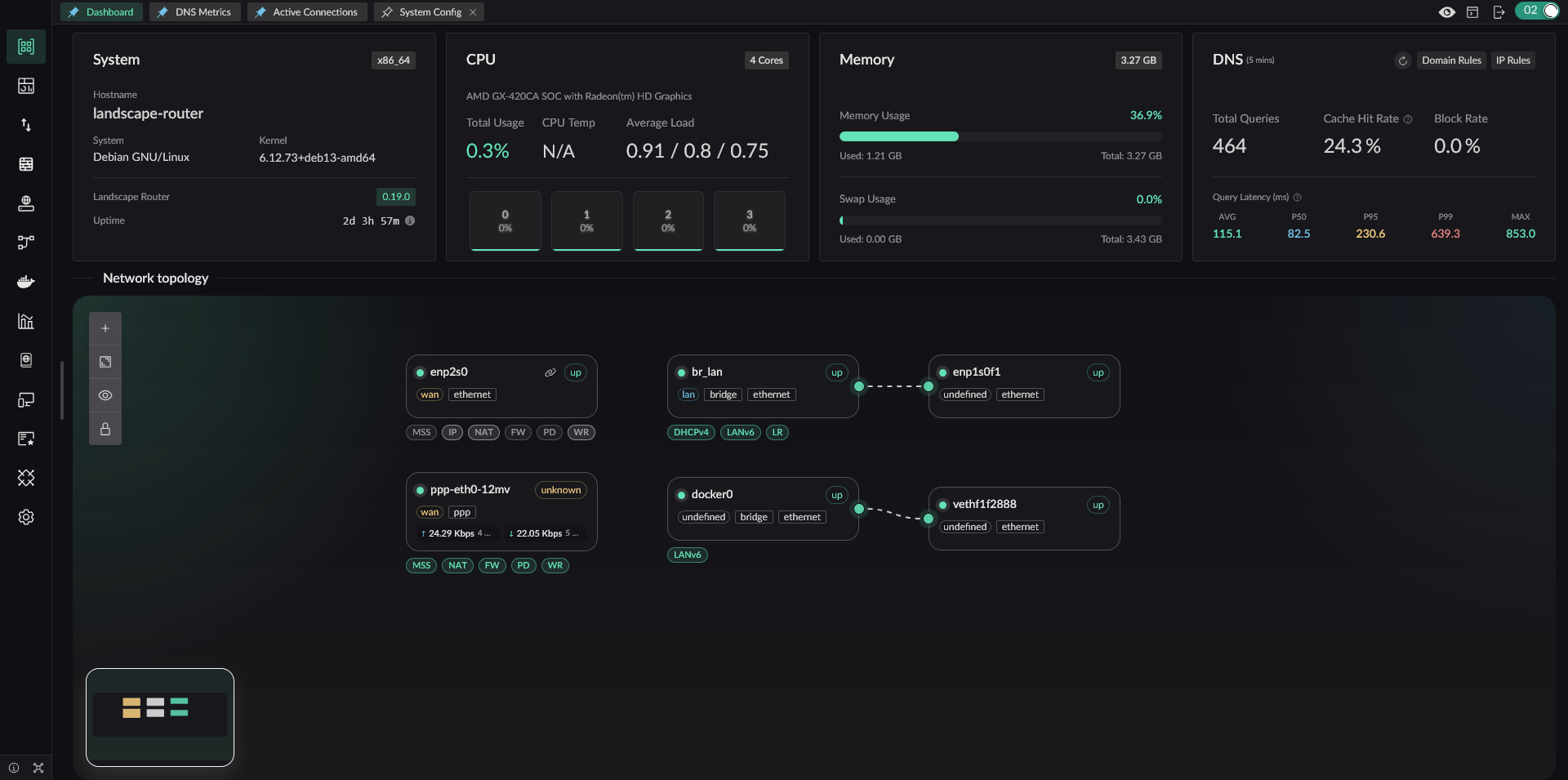Select the enp1s0f1 node title
This screenshot has height=780, width=1568.
pyautogui.click(x=977, y=372)
